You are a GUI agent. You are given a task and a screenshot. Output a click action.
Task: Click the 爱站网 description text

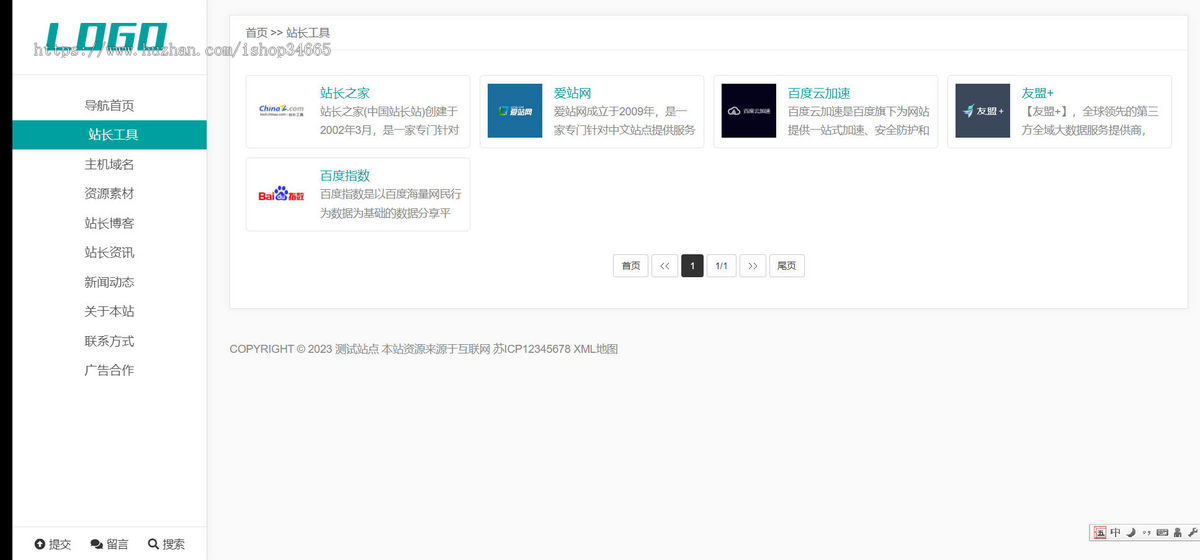pyautogui.click(x=624, y=121)
